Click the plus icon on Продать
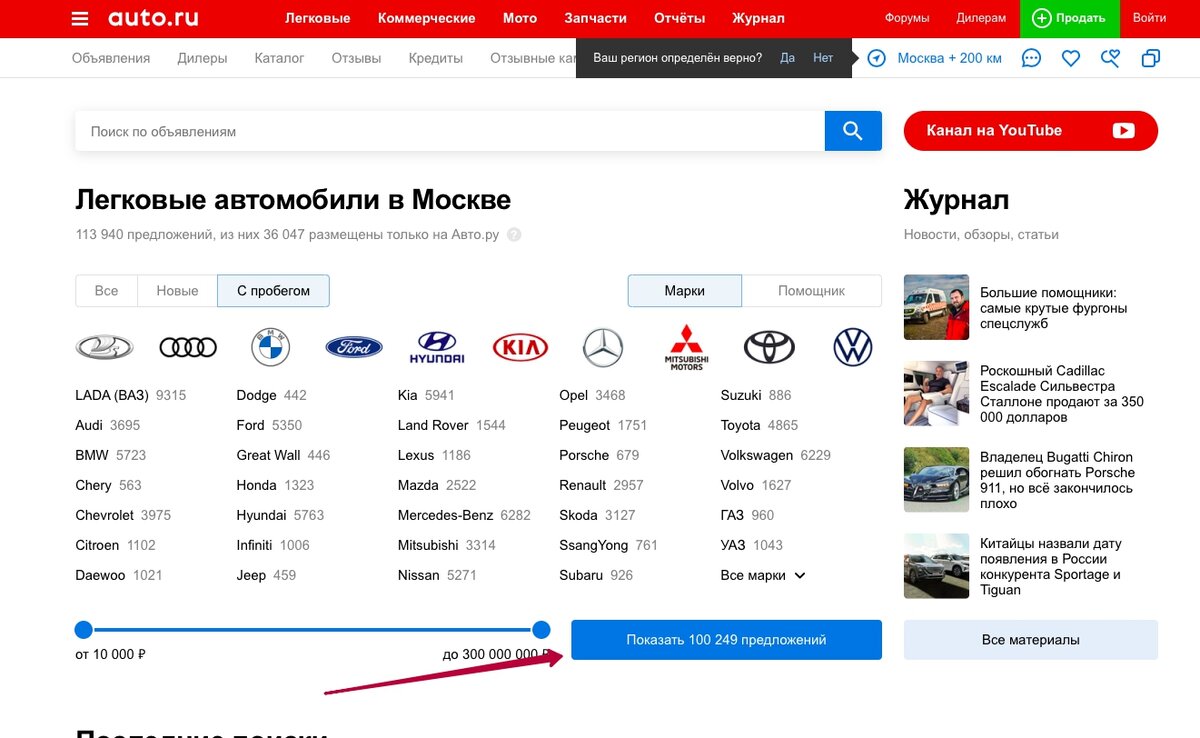Image resolution: width=1200 pixels, height=738 pixels. pyautogui.click(x=1042, y=18)
